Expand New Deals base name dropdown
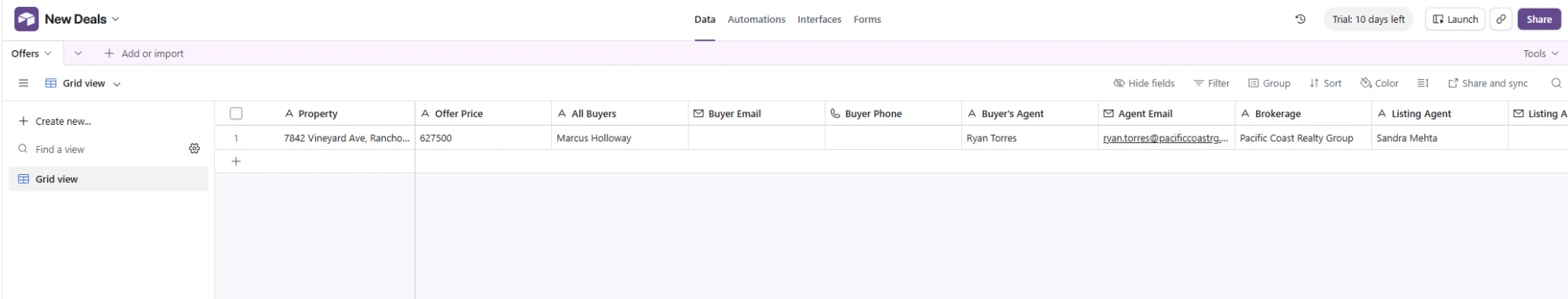 click(115, 19)
